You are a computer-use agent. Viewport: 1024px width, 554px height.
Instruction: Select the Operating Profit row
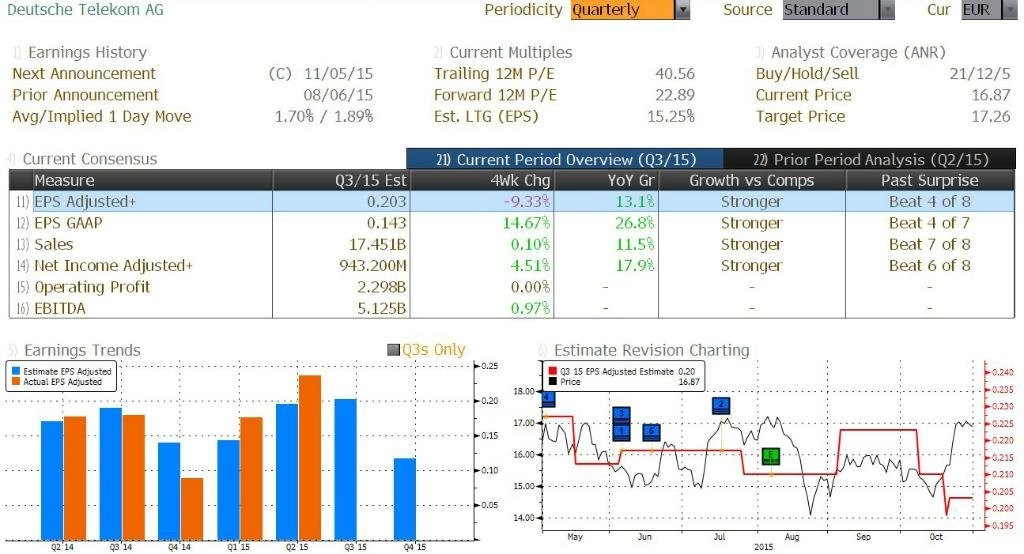click(512, 287)
